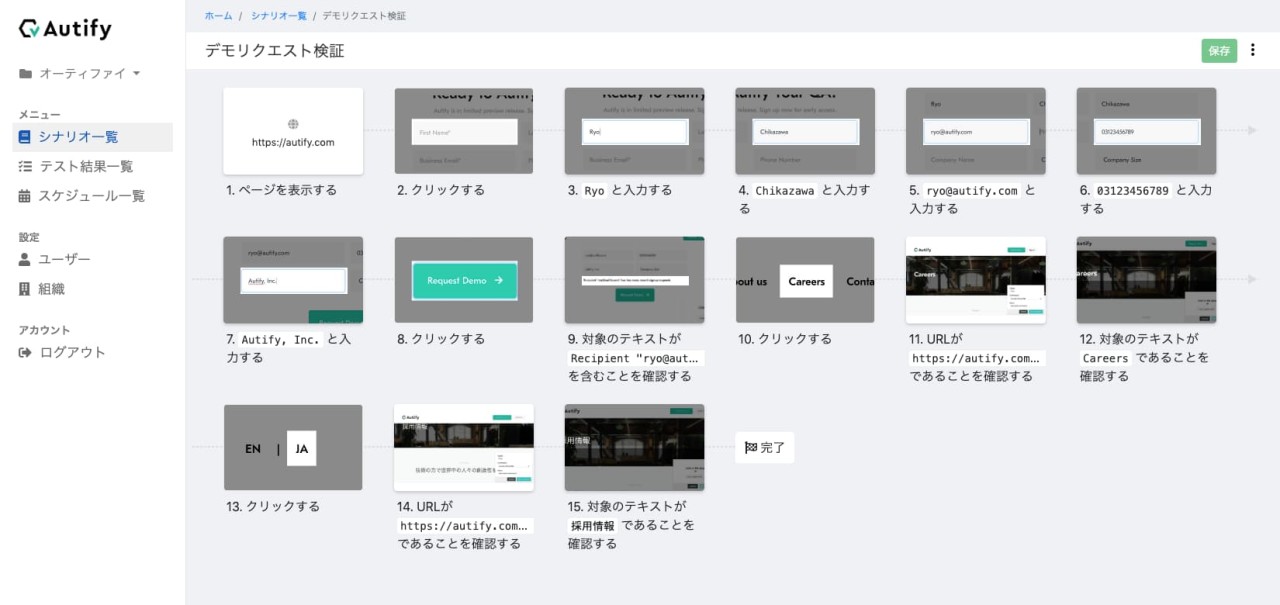Click the step 12 caption with Careers
Viewport: 1280px width, 605px height.
pos(1144,357)
